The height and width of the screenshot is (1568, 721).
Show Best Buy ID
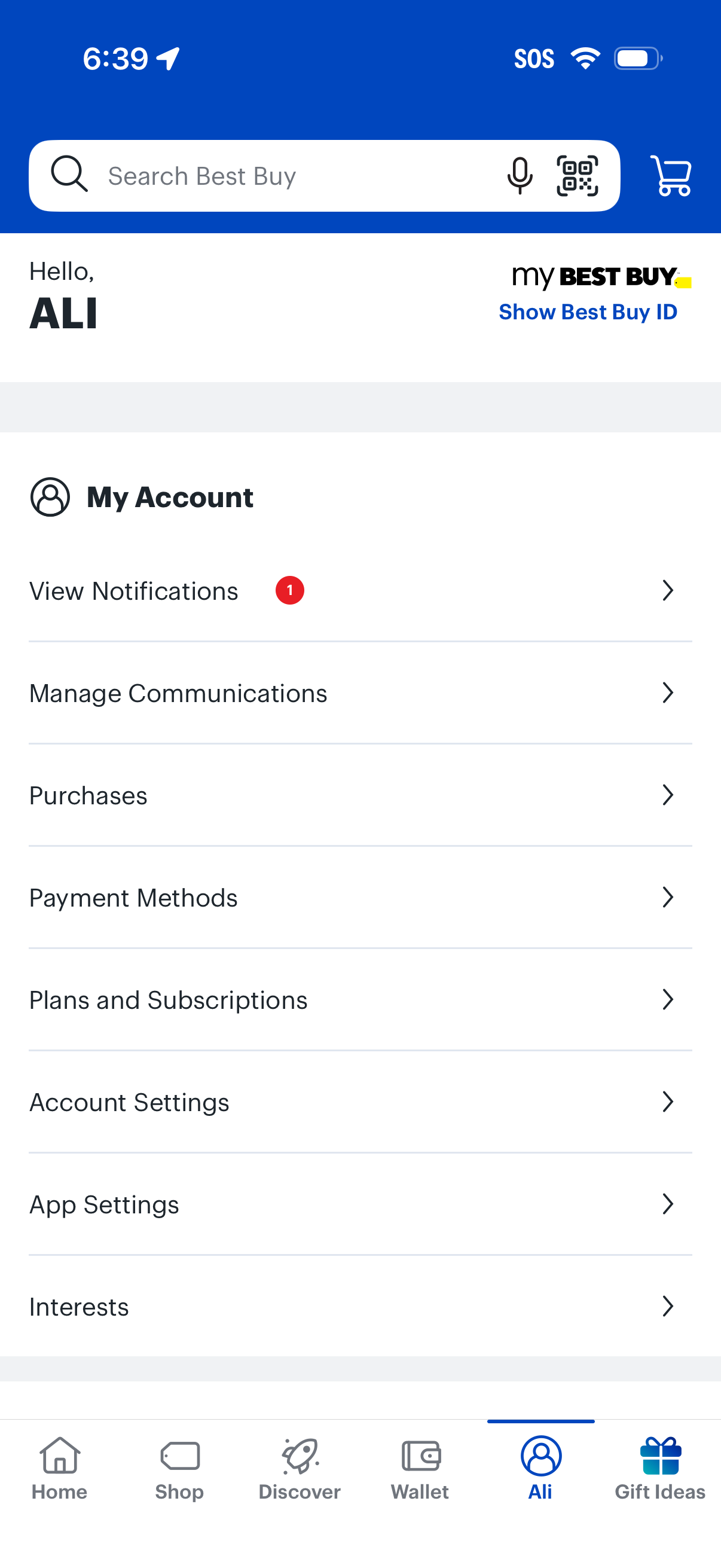[x=588, y=312]
